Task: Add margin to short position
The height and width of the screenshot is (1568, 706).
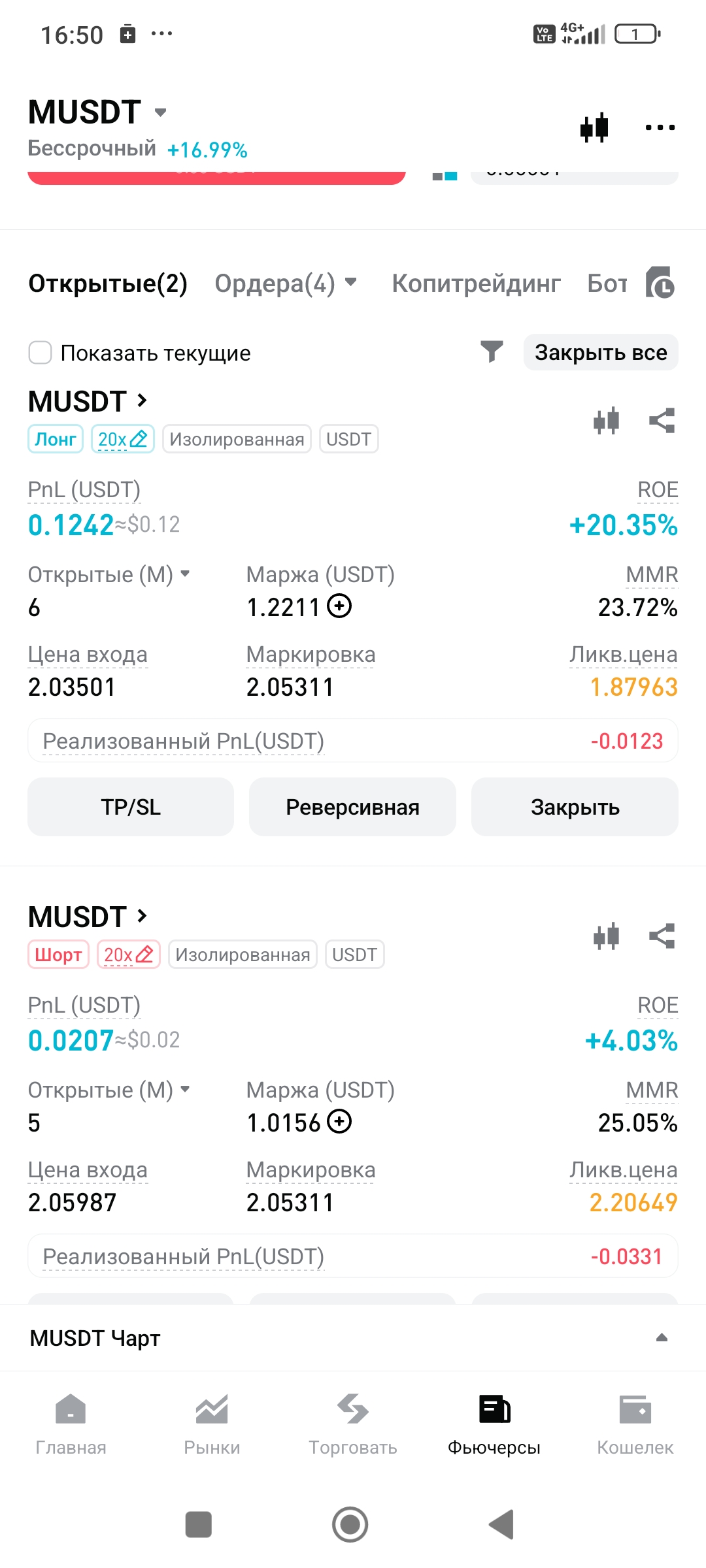Action: tap(339, 1122)
